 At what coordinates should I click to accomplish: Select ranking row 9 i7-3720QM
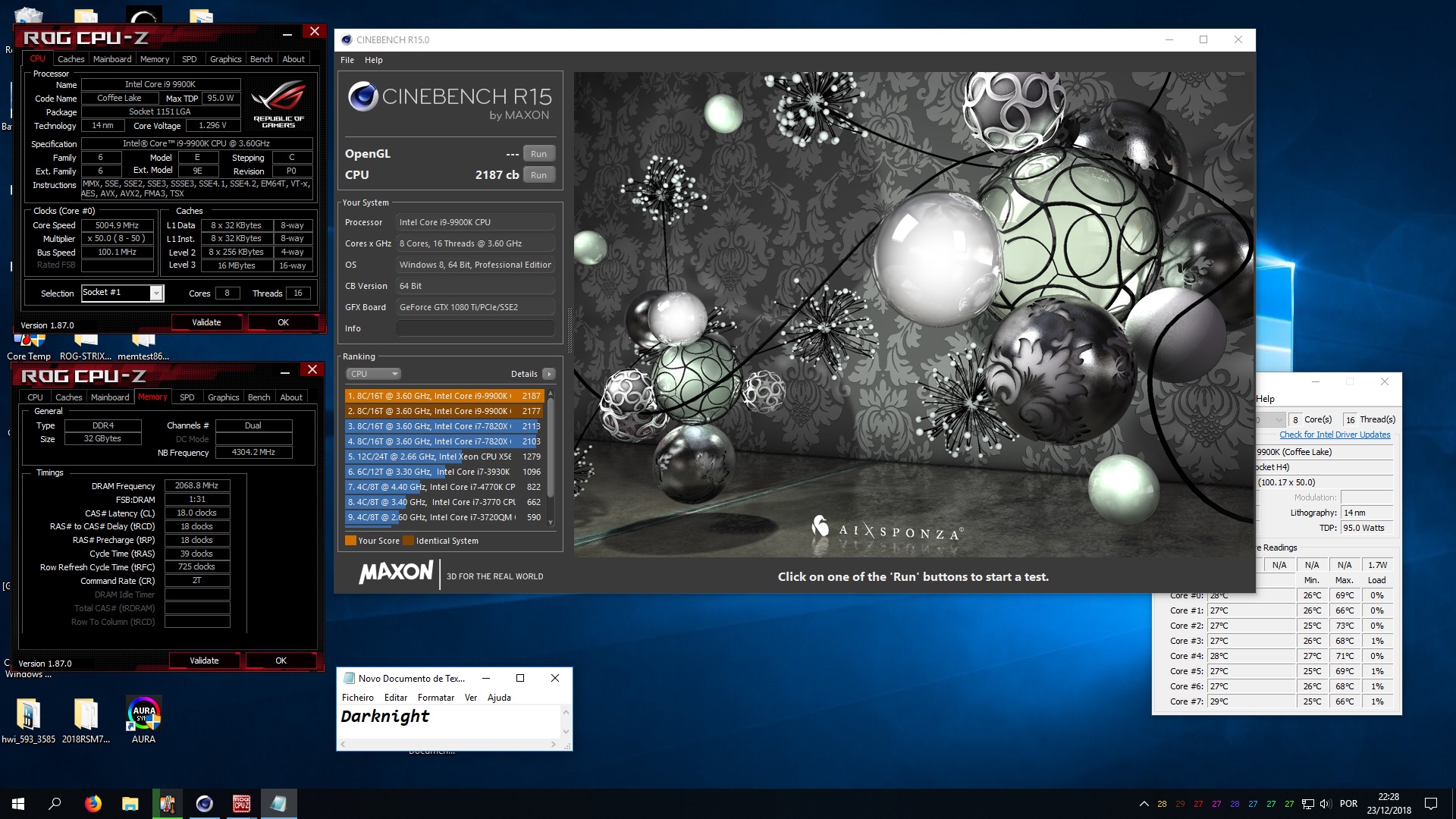[x=444, y=517]
